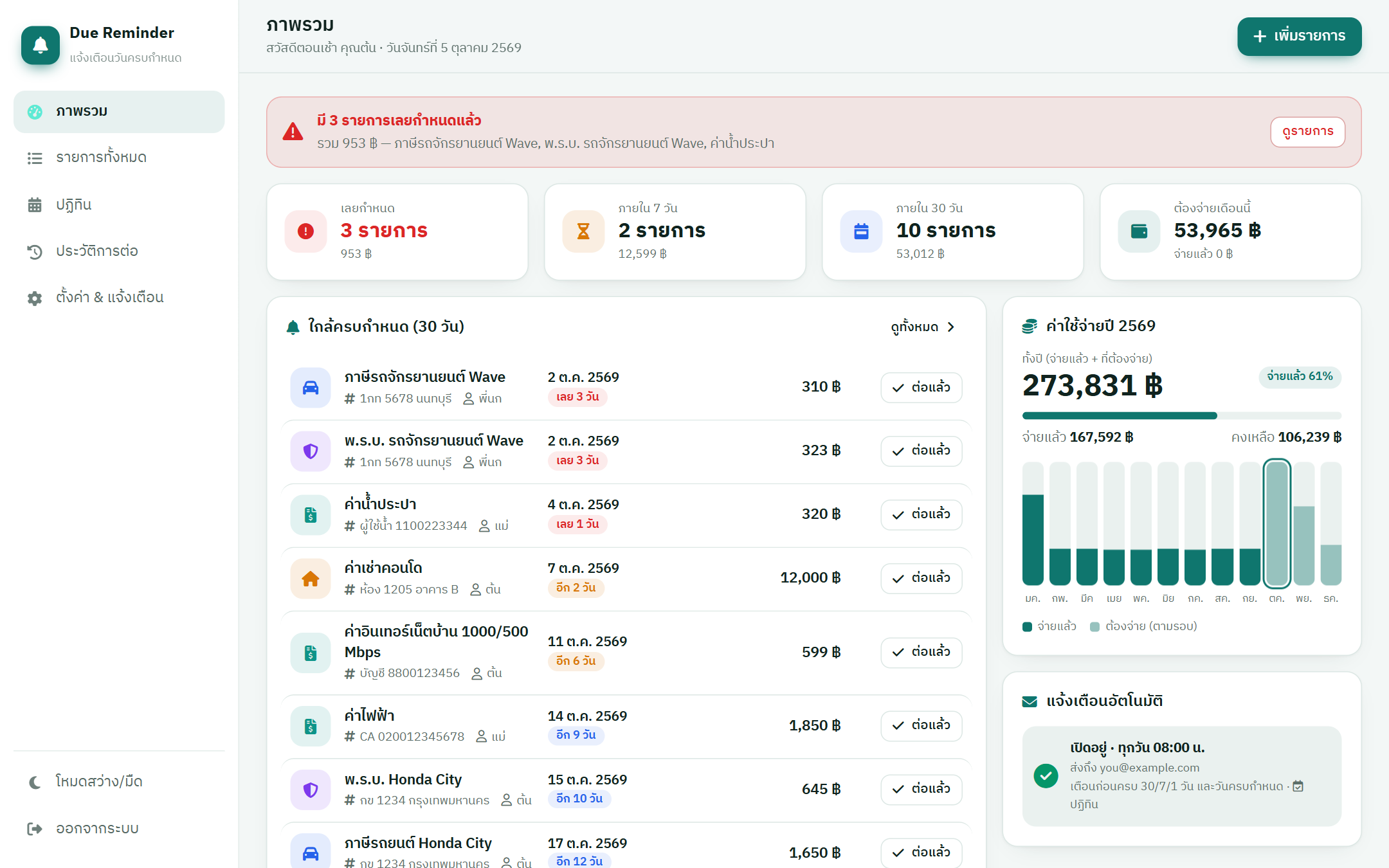Image resolution: width=1389 pixels, height=868 pixels.
Task: Click the shield icon for พ.ร.บ. รถจักรยานยนต์ Wave
Action: [x=311, y=451]
